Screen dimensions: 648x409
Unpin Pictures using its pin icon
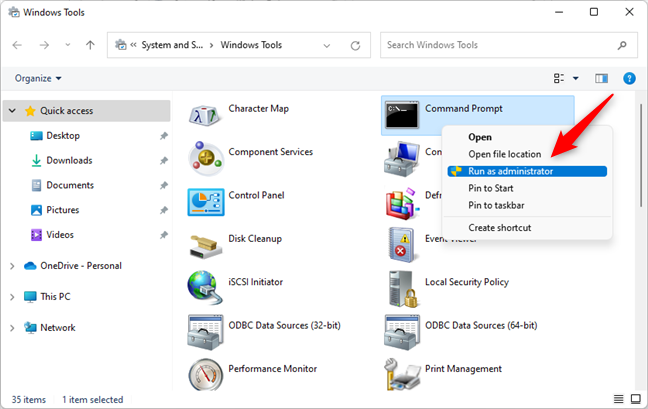(164, 210)
